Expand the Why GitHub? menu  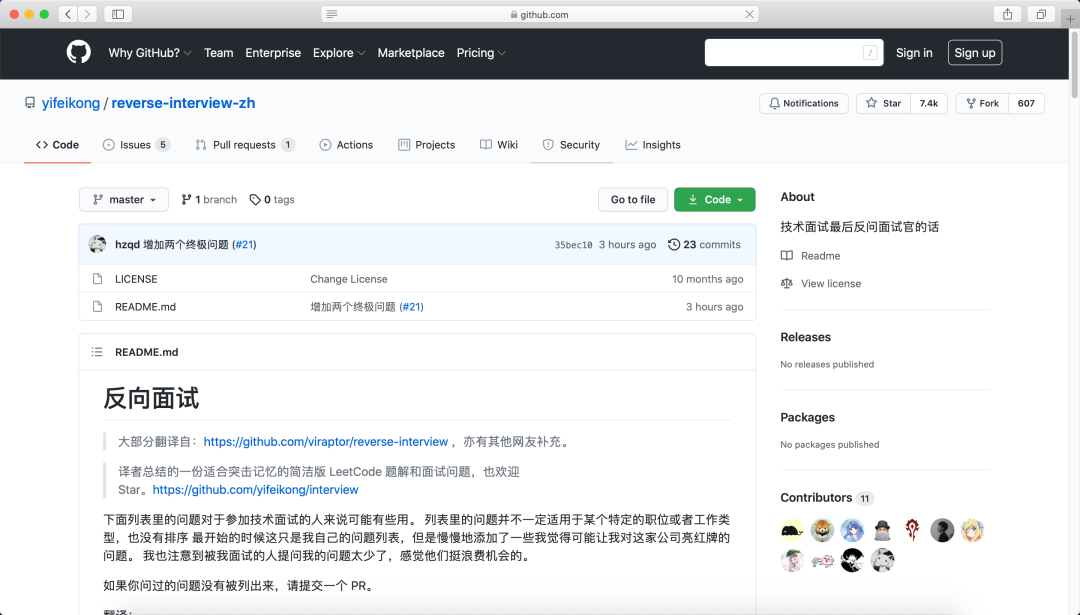(149, 52)
